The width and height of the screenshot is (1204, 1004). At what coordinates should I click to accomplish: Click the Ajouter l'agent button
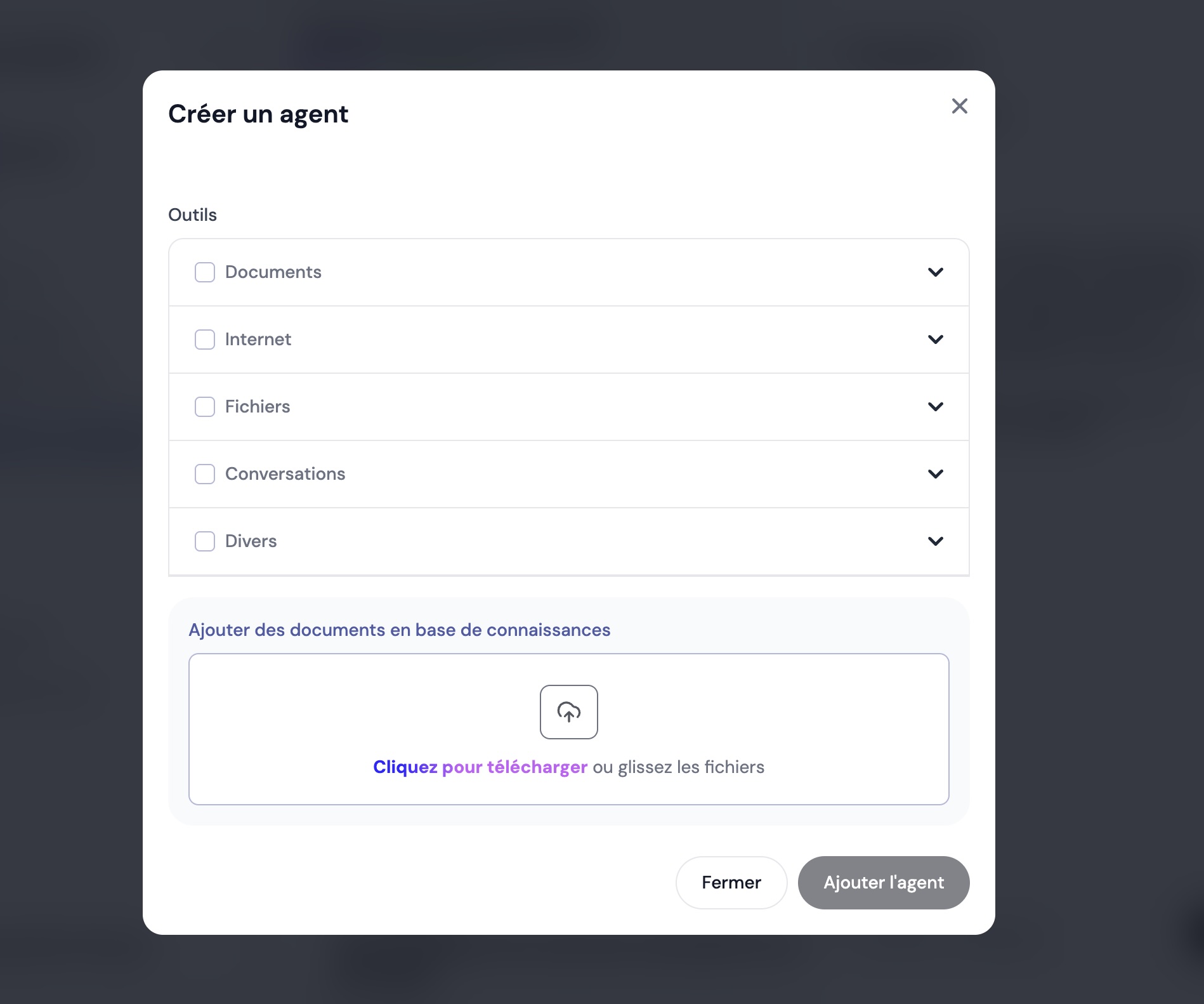point(883,882)
